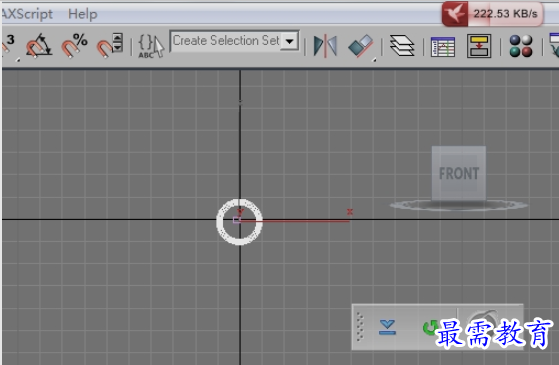Image resolution: width=559 pixels, height=365 pixels.
Task: Click the blue collapse arrow on floating toolbar
Action: tap(388, 327)
